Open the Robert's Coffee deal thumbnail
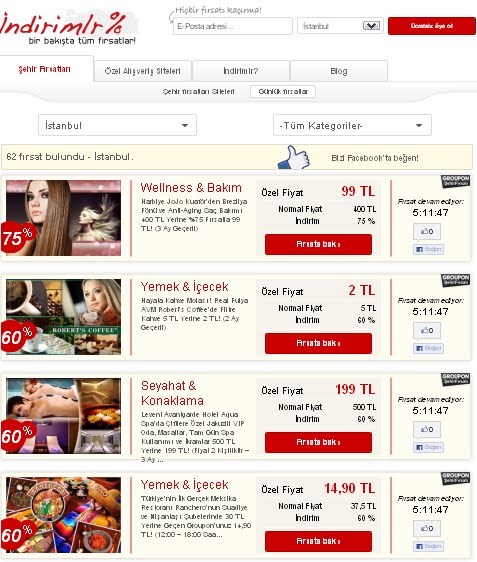Viewport: 477px width, 562px height. (x=63, y=317)
